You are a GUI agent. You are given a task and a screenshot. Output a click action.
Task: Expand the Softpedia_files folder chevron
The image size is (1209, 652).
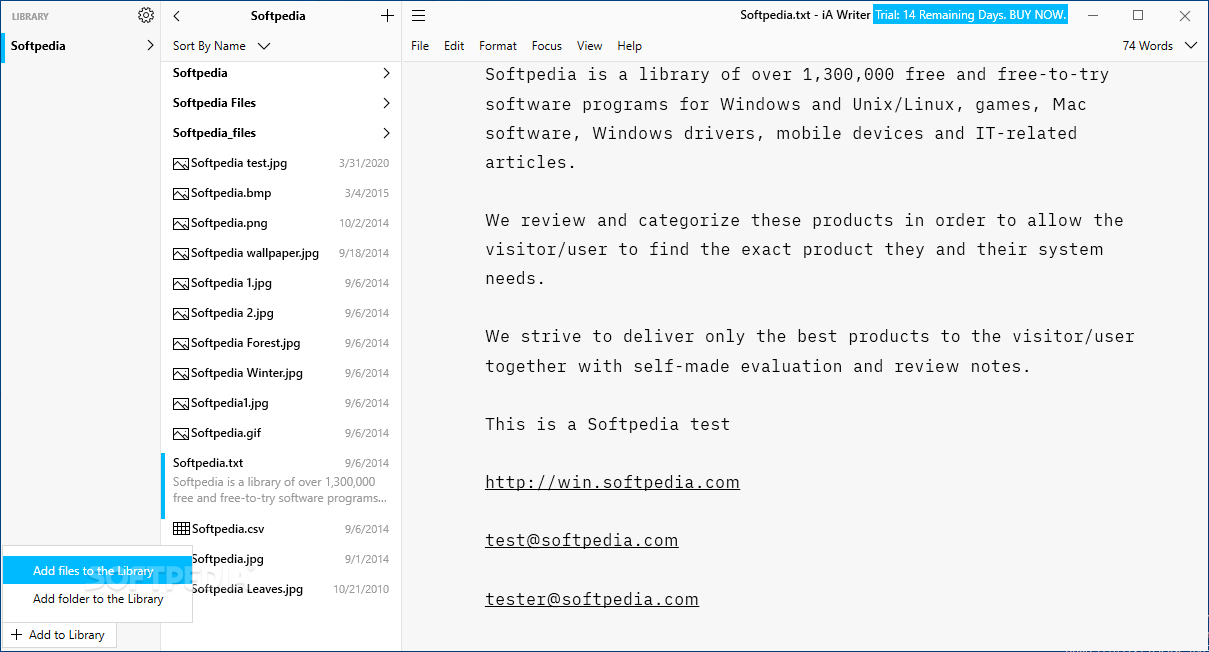pos(386,133)
